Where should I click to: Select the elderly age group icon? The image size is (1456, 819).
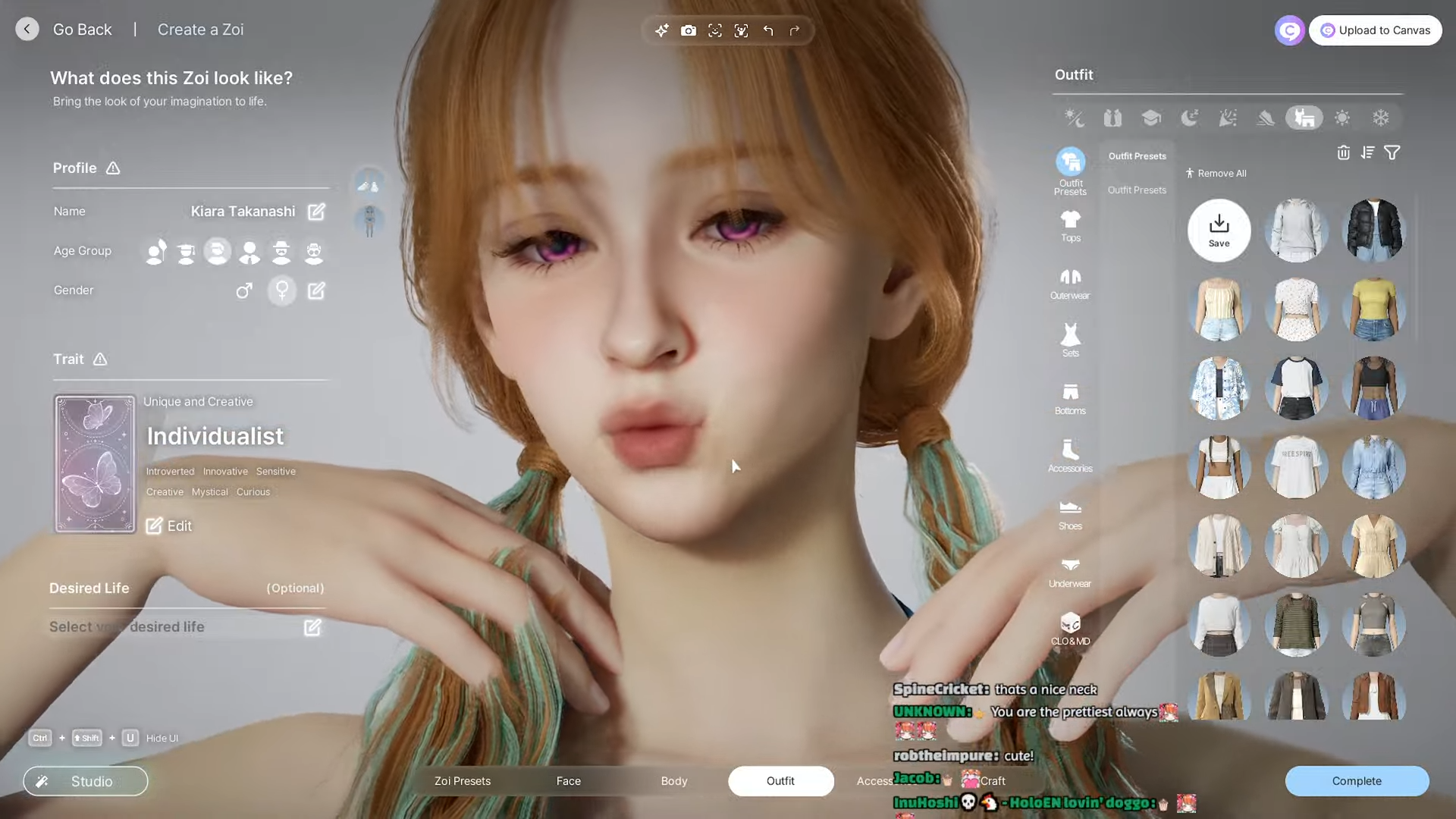click(x=313, y=251)
